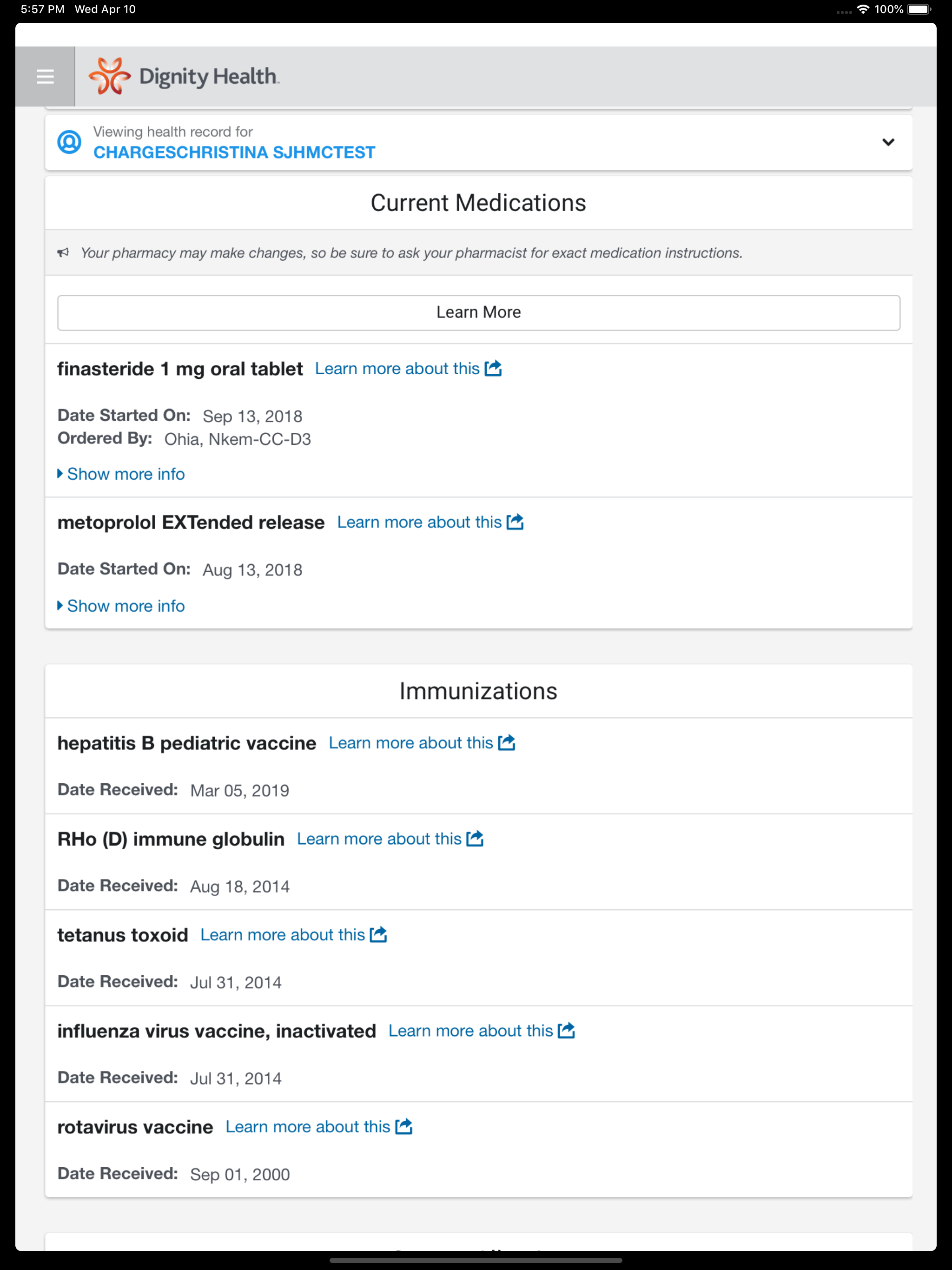Screen dimensions: 952x1270
Task: Expand Show more info for metoprolol
Action: (121, 606)
